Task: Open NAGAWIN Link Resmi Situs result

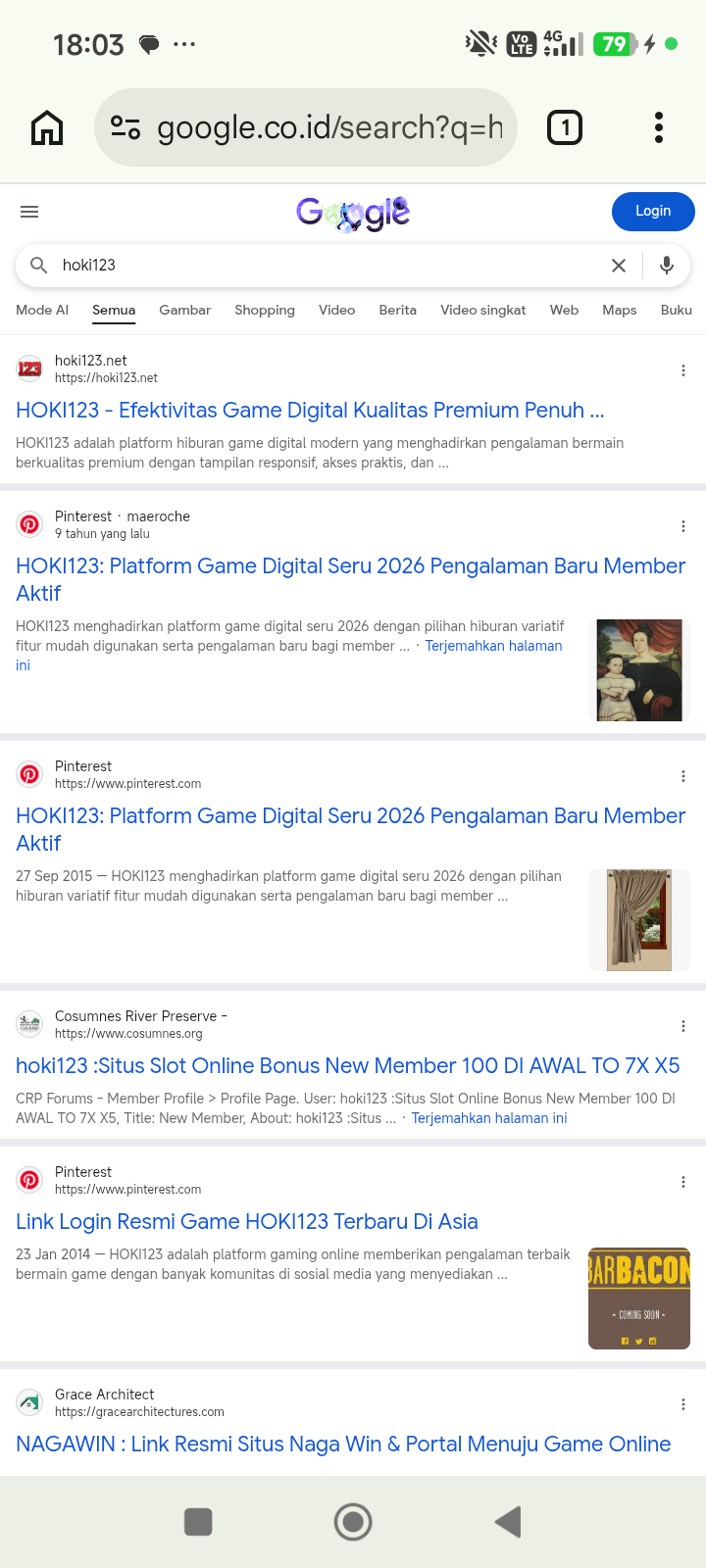Action: (x=343, y=1444)
